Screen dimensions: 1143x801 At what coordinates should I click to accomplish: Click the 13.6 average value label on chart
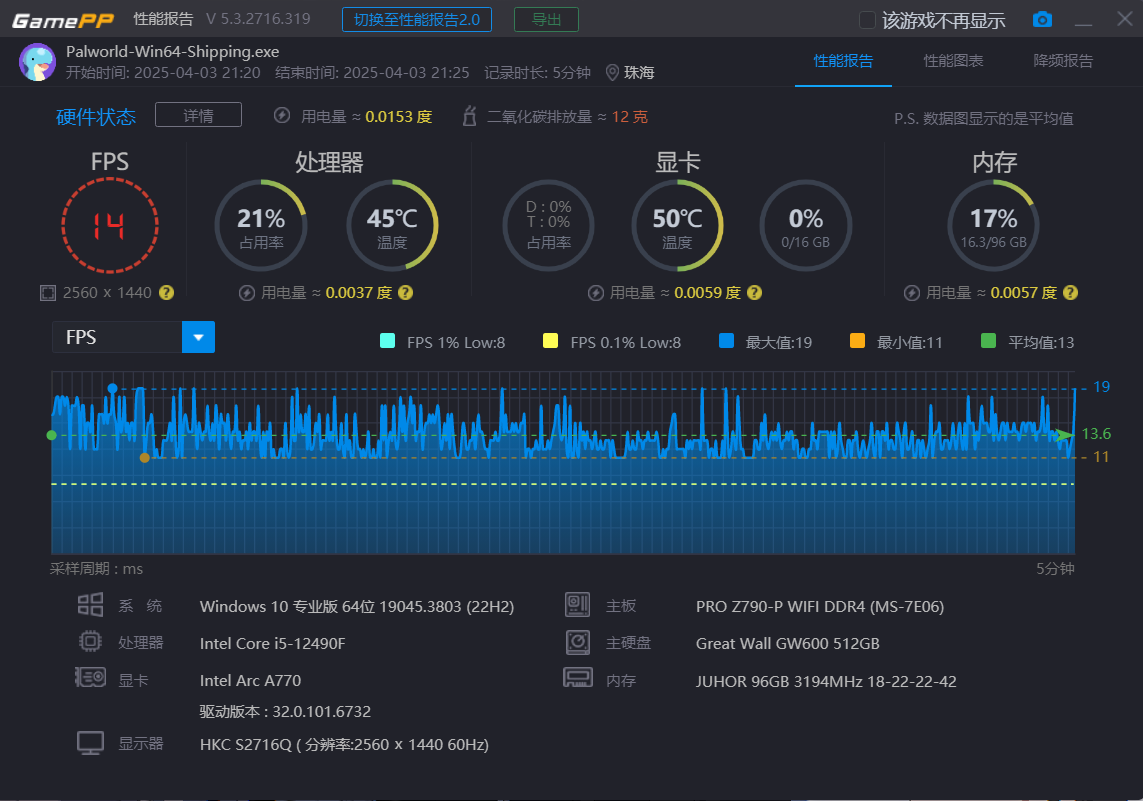point(1096,434)
